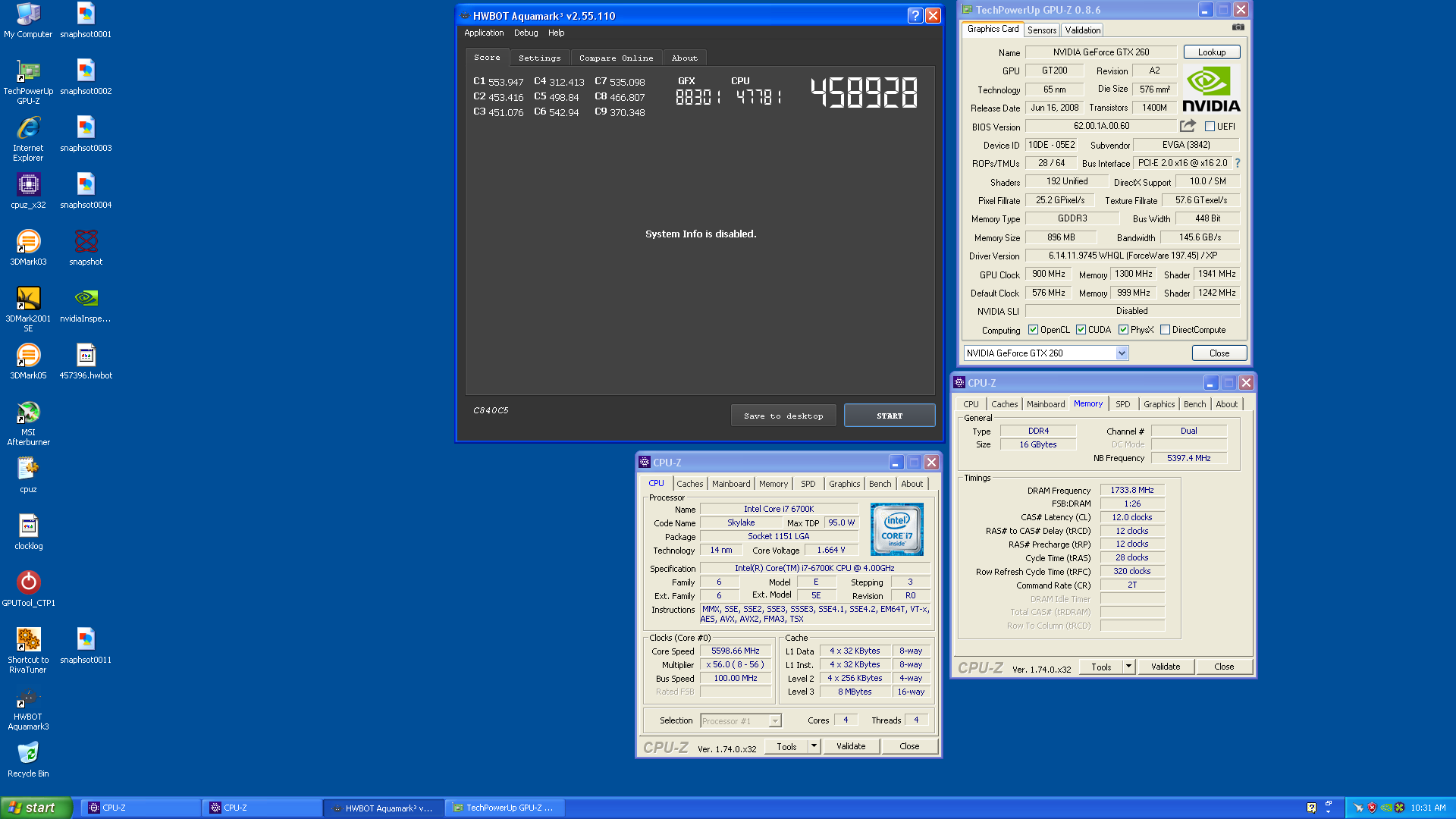Screen dimensions: 1456x819
Task: Toggle DirectCompute checkbox in GPU-Z
Action: pyautogui.click(x=1165, y=330)
